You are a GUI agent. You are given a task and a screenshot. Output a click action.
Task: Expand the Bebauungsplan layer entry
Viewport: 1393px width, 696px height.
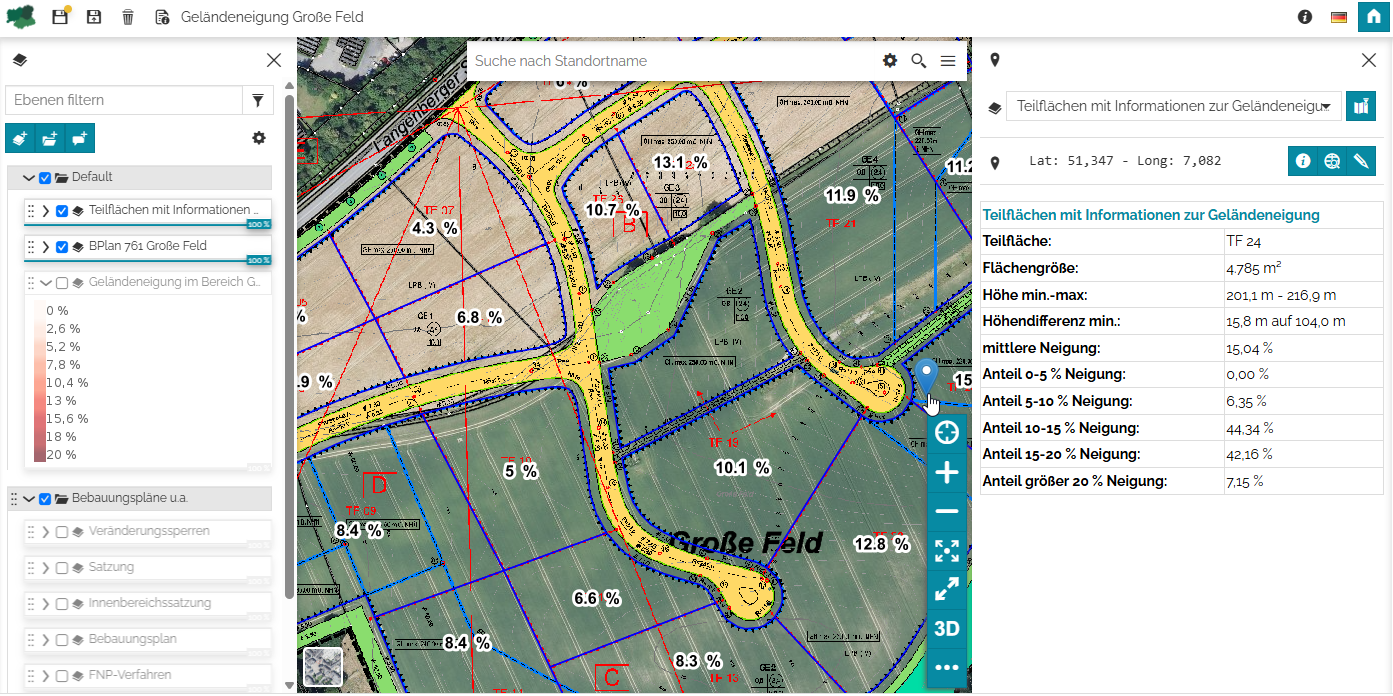(x=45, y=640)
